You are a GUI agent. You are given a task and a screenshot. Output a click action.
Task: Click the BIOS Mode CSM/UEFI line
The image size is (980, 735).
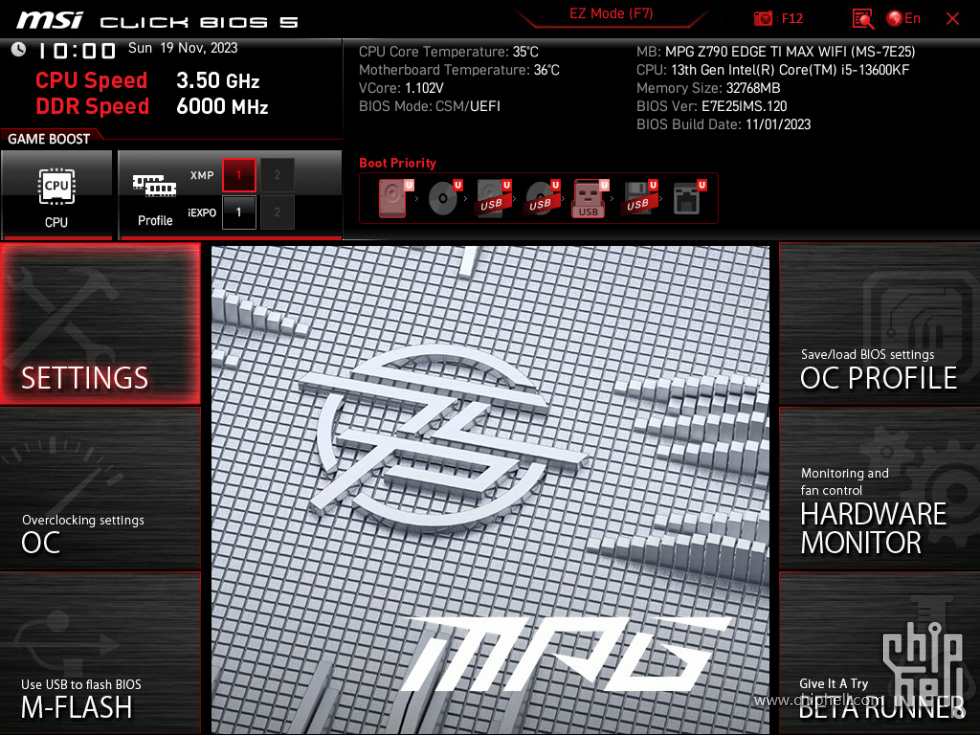pyautogui.click(x=429, y=106)
